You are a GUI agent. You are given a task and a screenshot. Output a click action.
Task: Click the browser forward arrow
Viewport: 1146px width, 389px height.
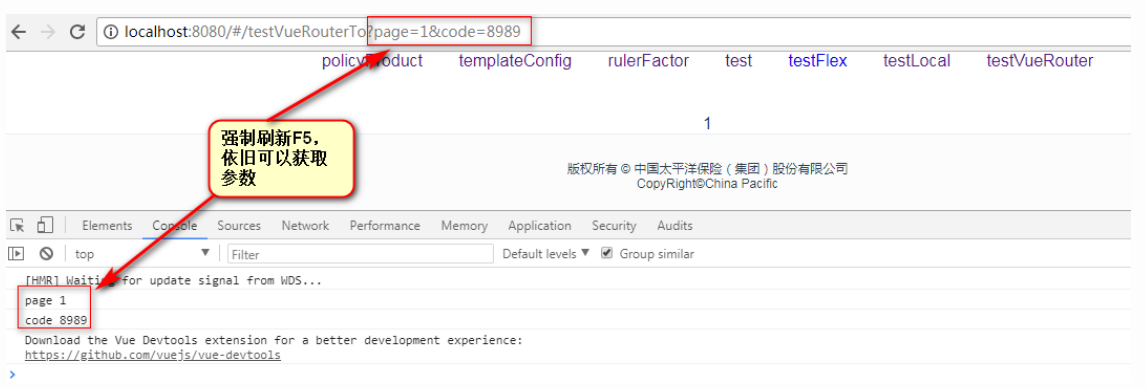[48, 32]
